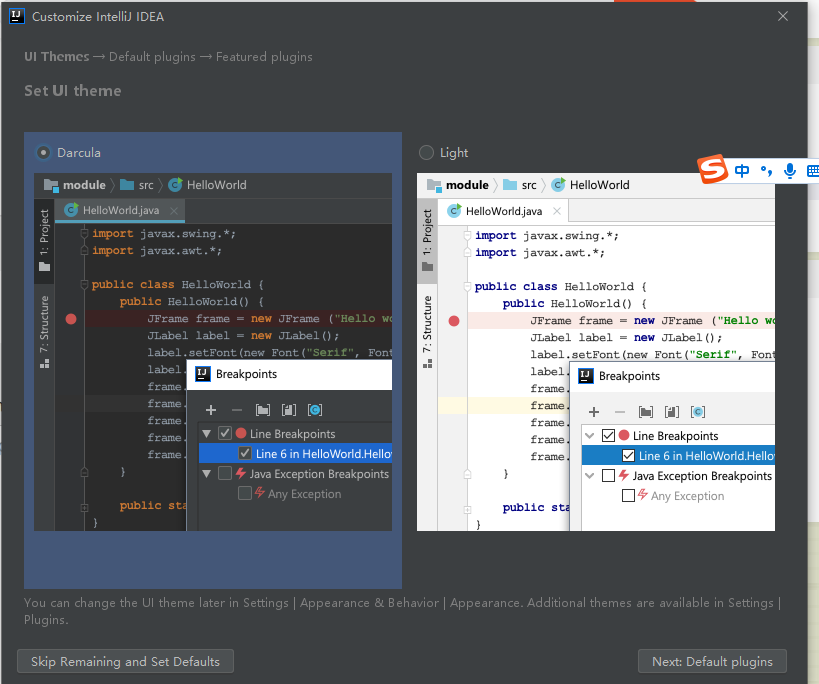The width and height of the screenshot is (819, 684).
Task: Collapse Java Exception Breakpoints node in Light preview
Action: [x=590, y=476]
